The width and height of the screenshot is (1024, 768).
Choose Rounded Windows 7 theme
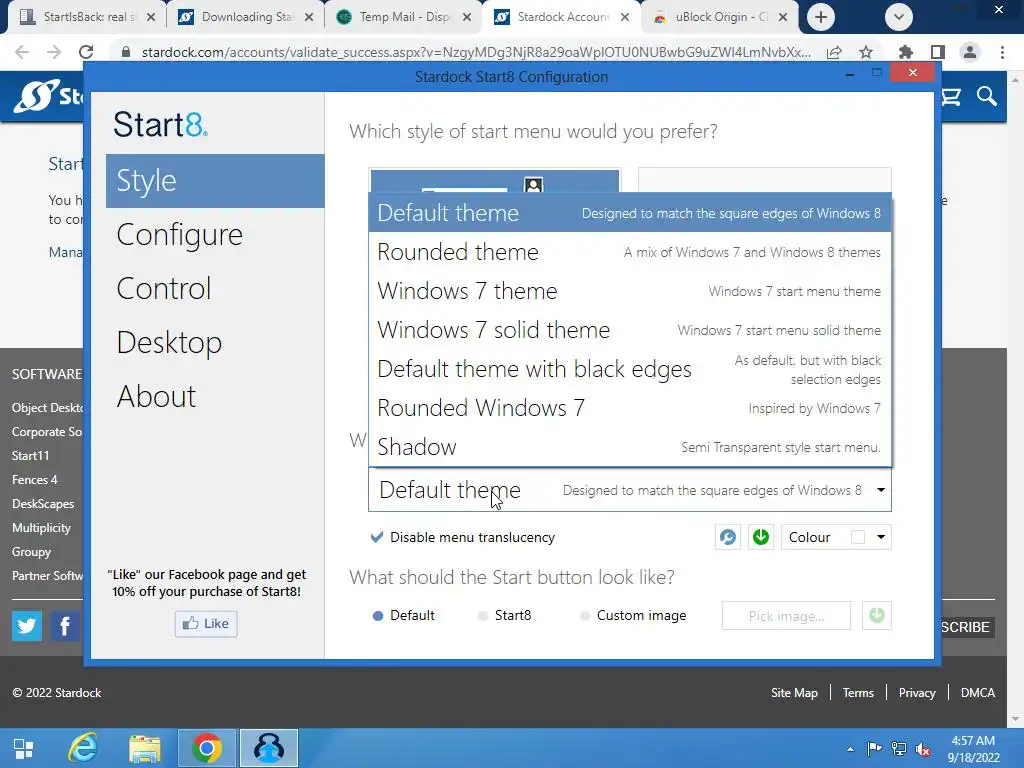[x=630, y=408]
